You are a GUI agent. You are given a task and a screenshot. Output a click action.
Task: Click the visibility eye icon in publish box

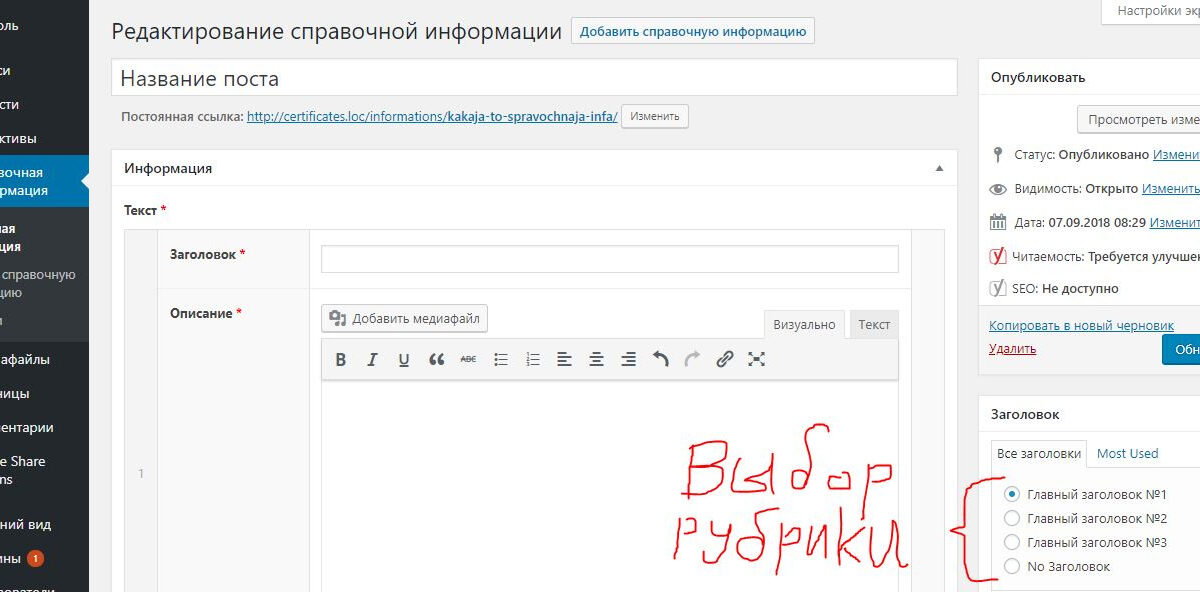[997, 189]
